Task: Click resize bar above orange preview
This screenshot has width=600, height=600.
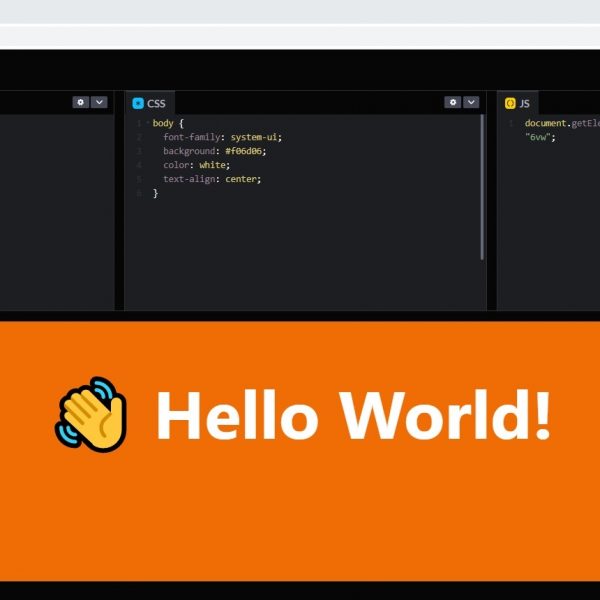Action: click(300, 316)
